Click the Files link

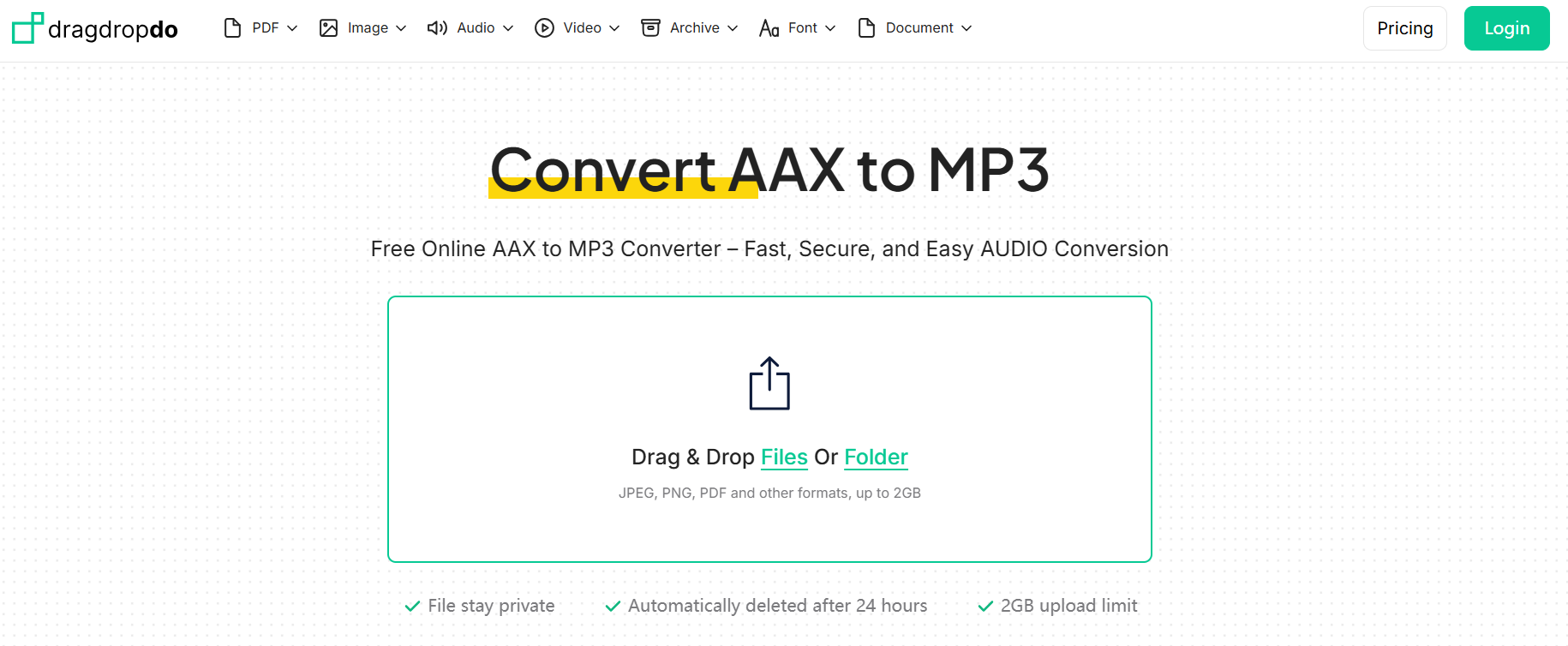(784, 457)
